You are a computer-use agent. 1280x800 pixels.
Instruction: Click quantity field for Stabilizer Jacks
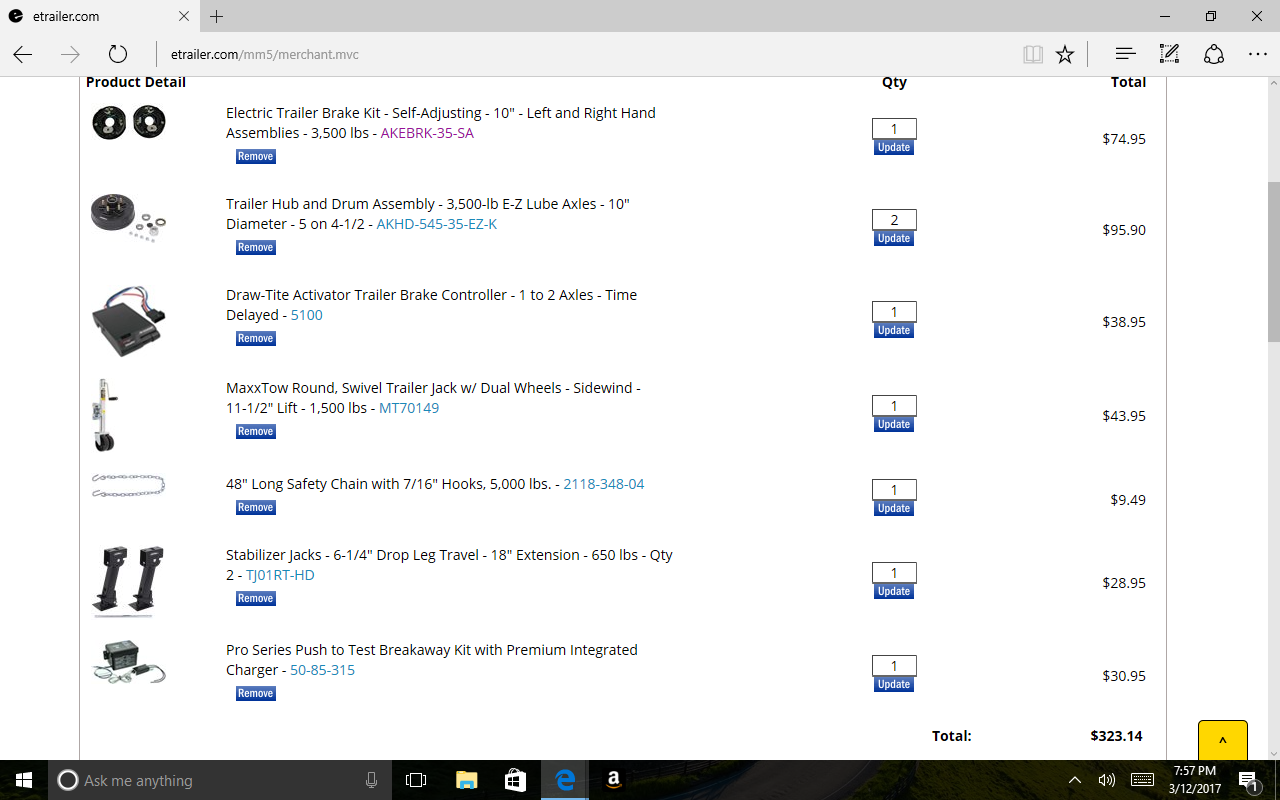[894, 572]
